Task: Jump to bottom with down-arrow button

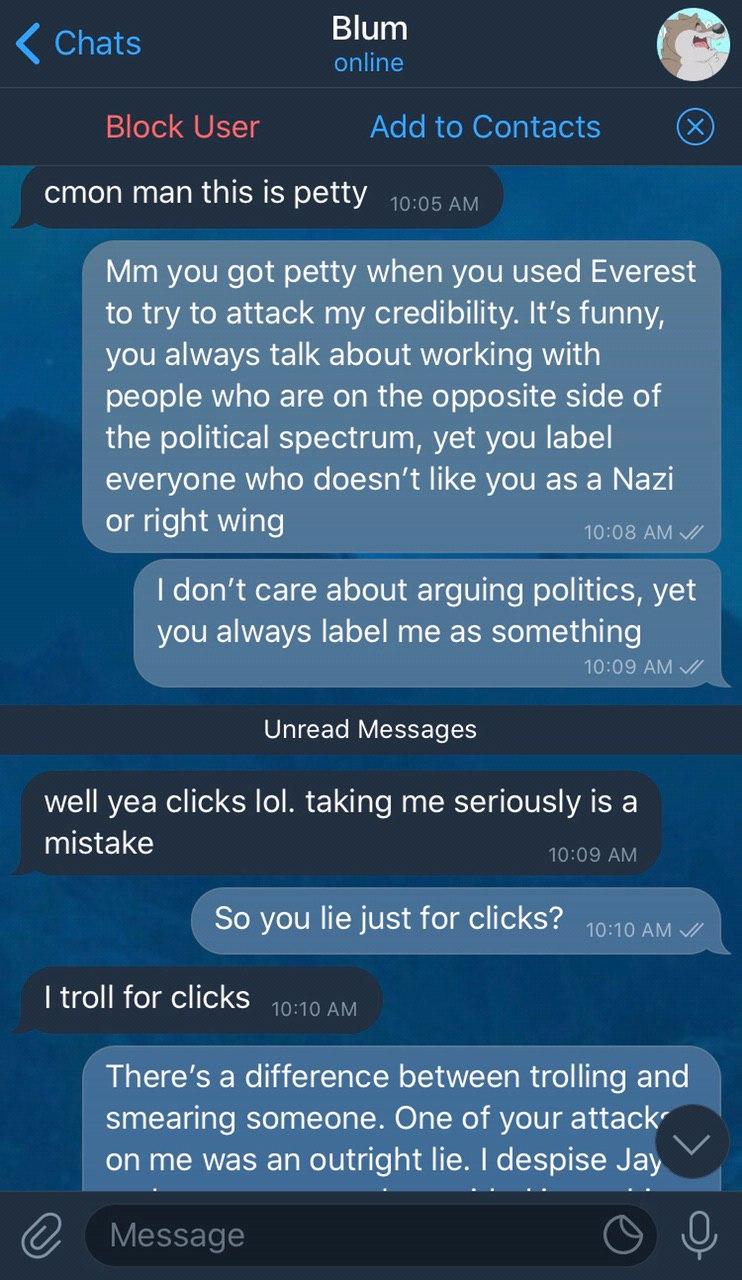Action: (x=694, y=1142)
